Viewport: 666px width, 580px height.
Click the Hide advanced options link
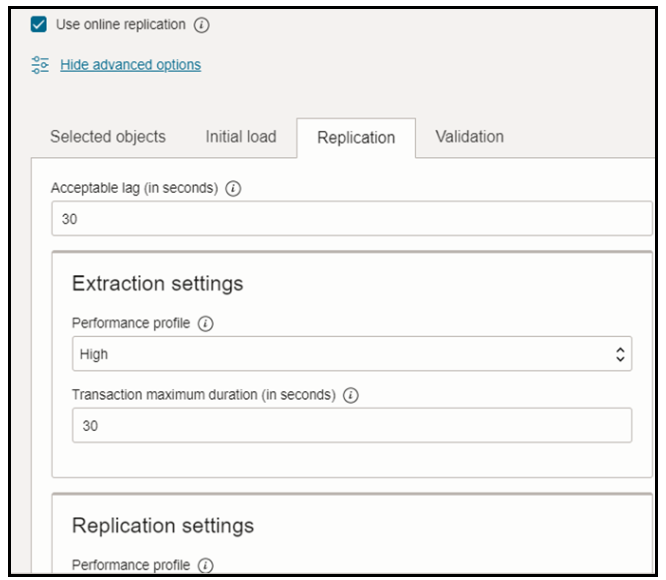click(x=130, y=65)
